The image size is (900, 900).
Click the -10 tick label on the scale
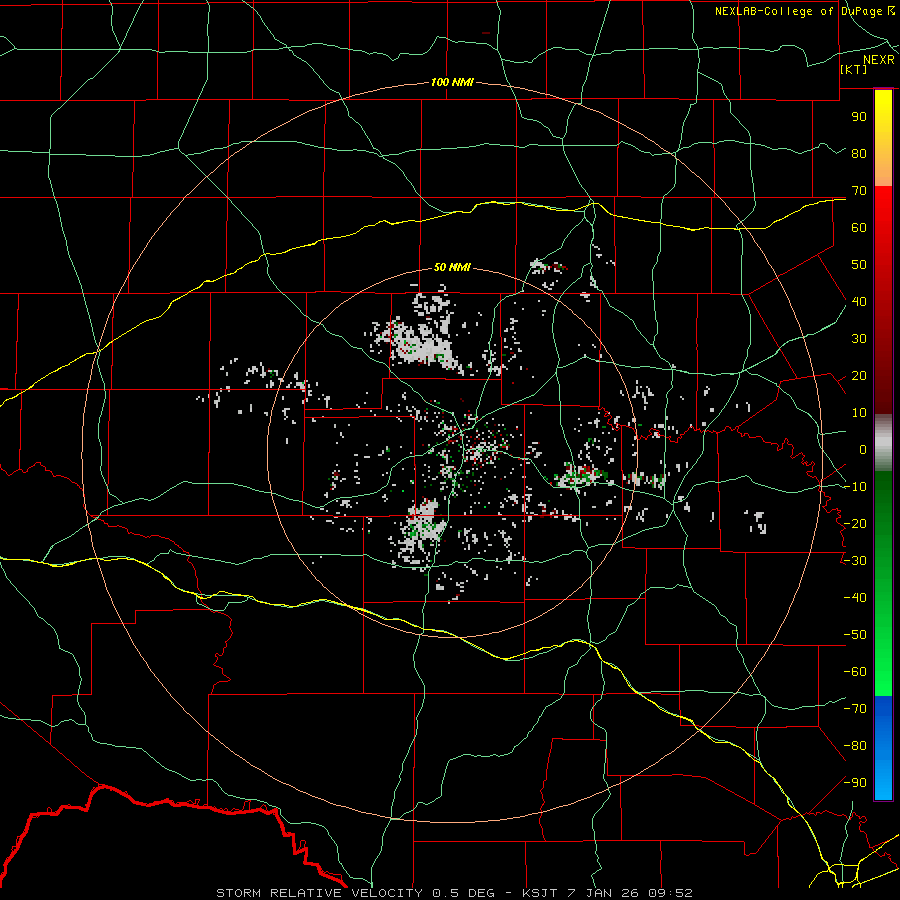point(855,487)
